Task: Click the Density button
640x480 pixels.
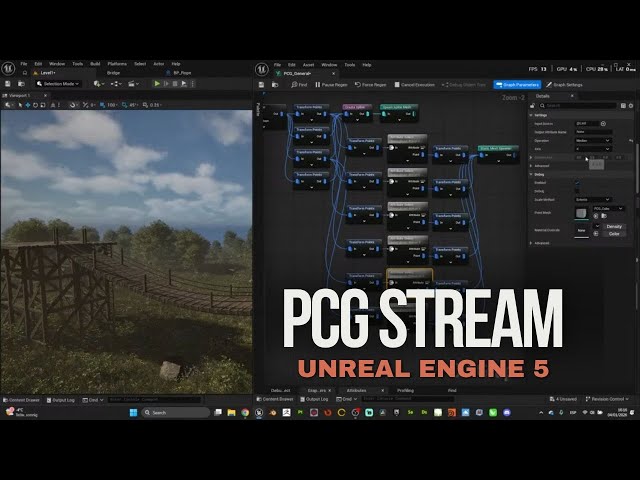Action: click(x=614, y=226)
